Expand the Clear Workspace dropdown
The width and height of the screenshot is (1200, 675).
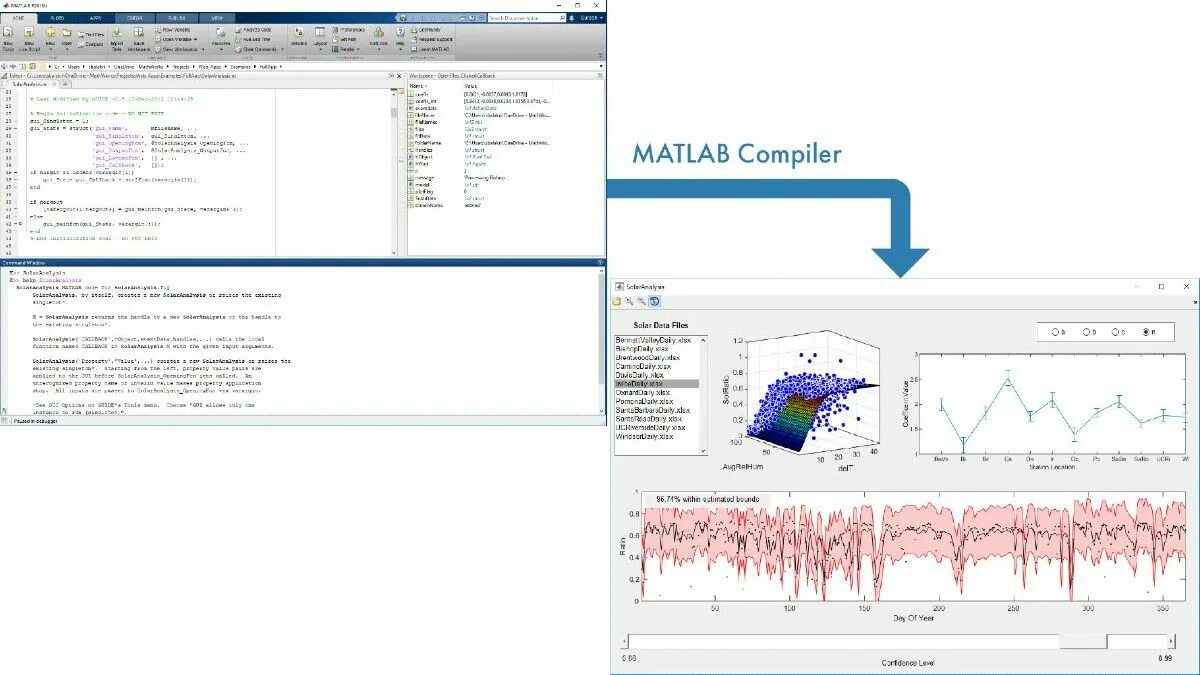[203, 48]
